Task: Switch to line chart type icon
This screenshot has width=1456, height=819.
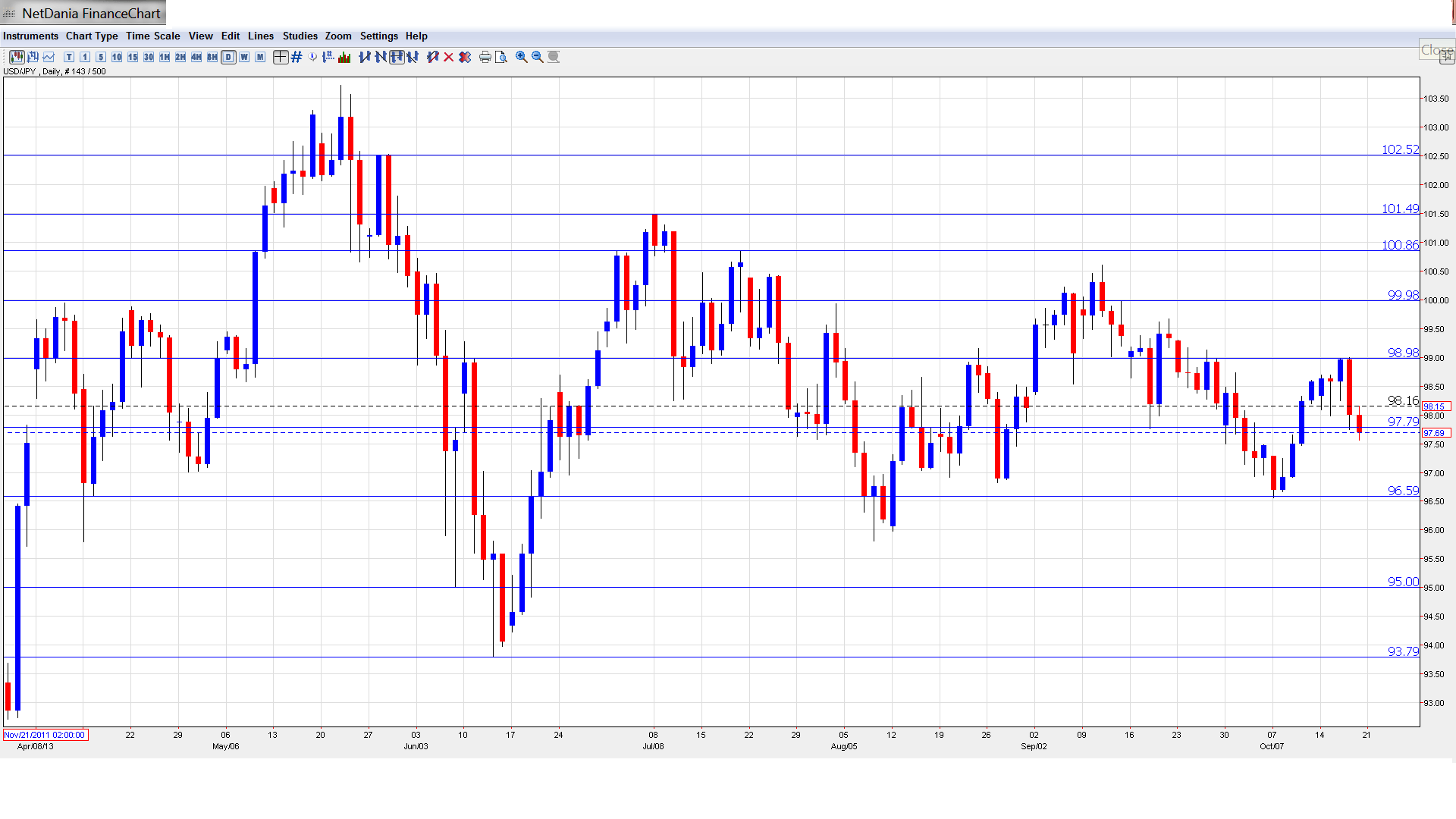Action: coord(49,57)
